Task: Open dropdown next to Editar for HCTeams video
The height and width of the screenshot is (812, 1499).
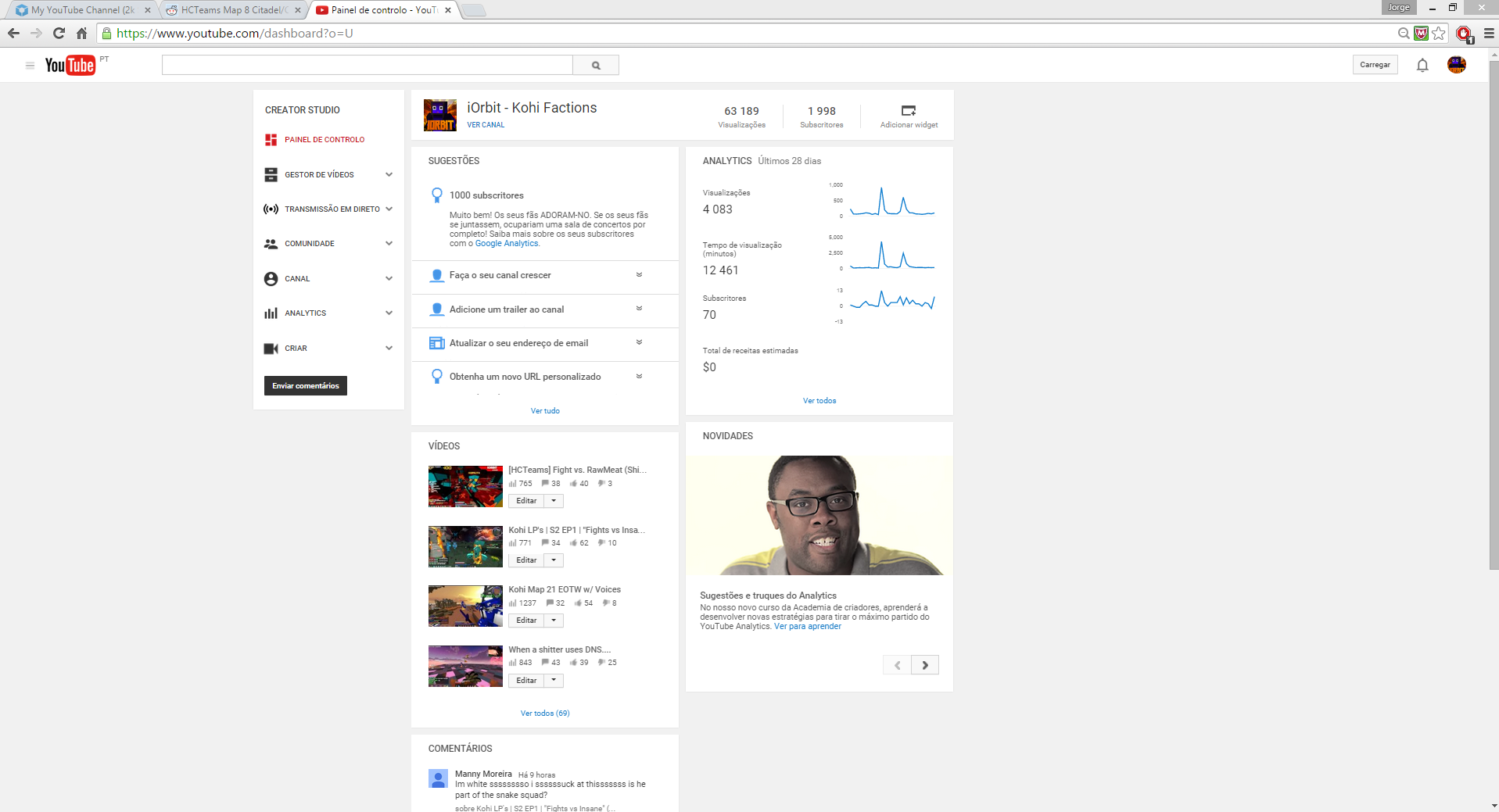Action: (x=554, y=501)
